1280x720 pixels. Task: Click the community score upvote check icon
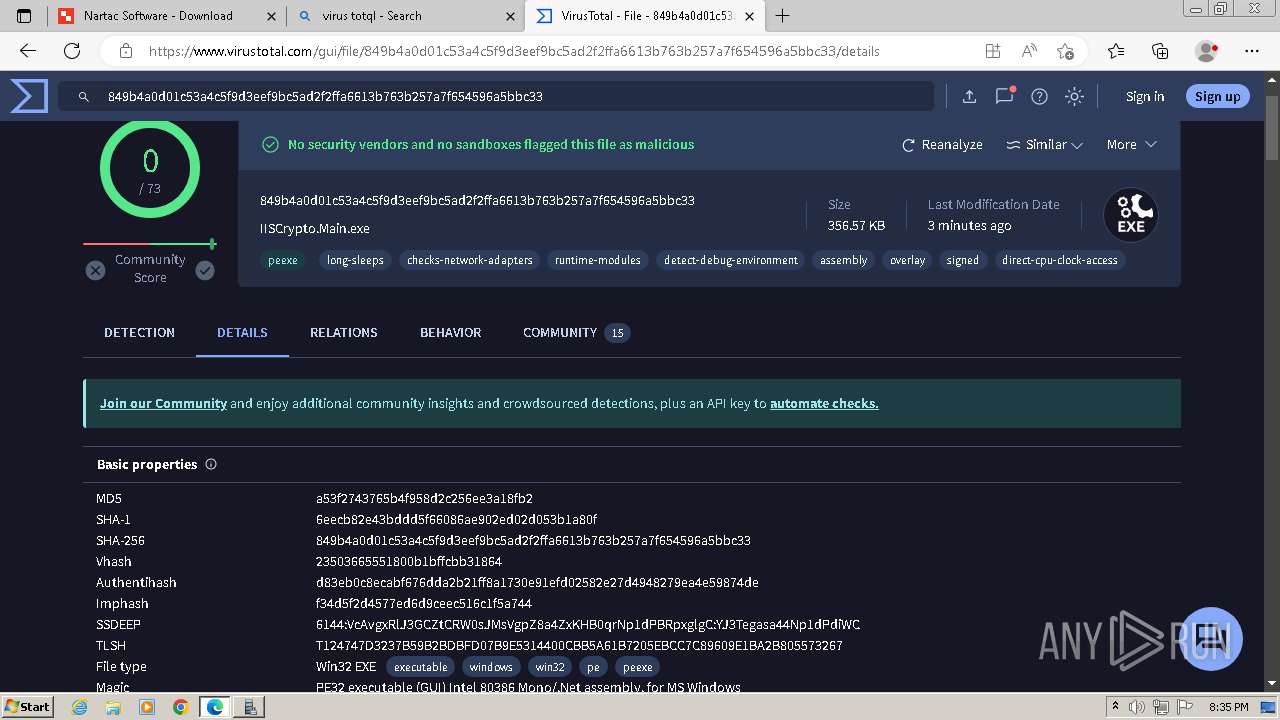coord(205,270)
